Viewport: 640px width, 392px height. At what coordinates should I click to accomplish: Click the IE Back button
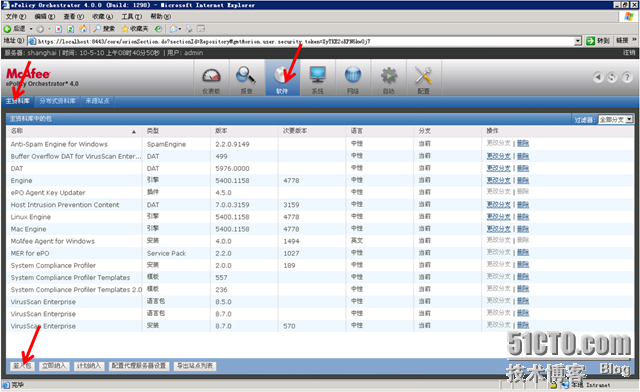pyautogui.click(x=15, y=29)
